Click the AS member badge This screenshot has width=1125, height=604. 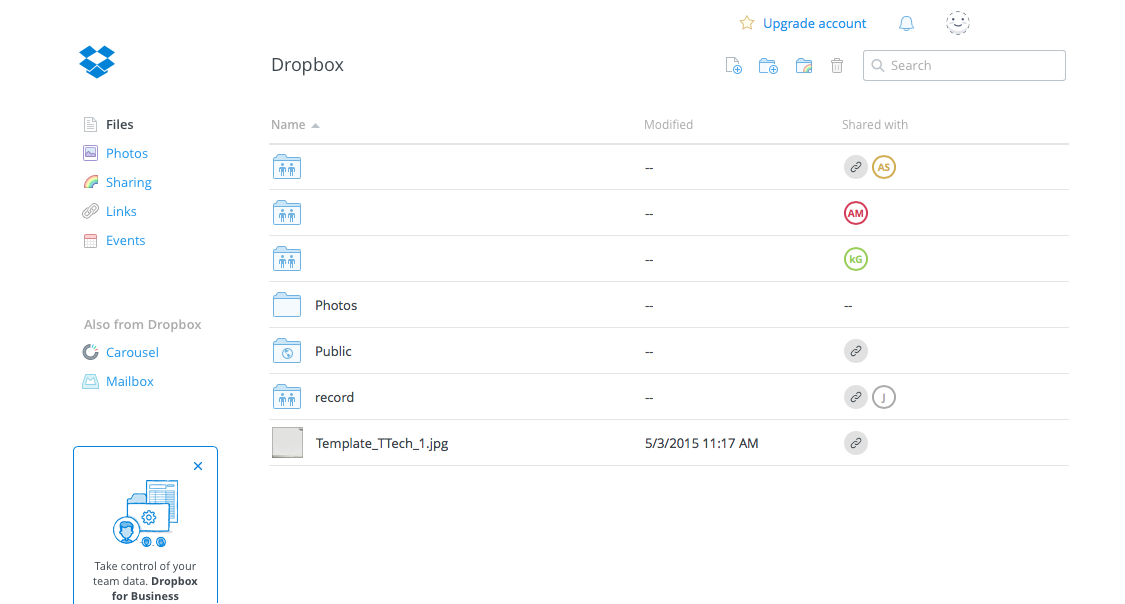[x=884, y=167]
